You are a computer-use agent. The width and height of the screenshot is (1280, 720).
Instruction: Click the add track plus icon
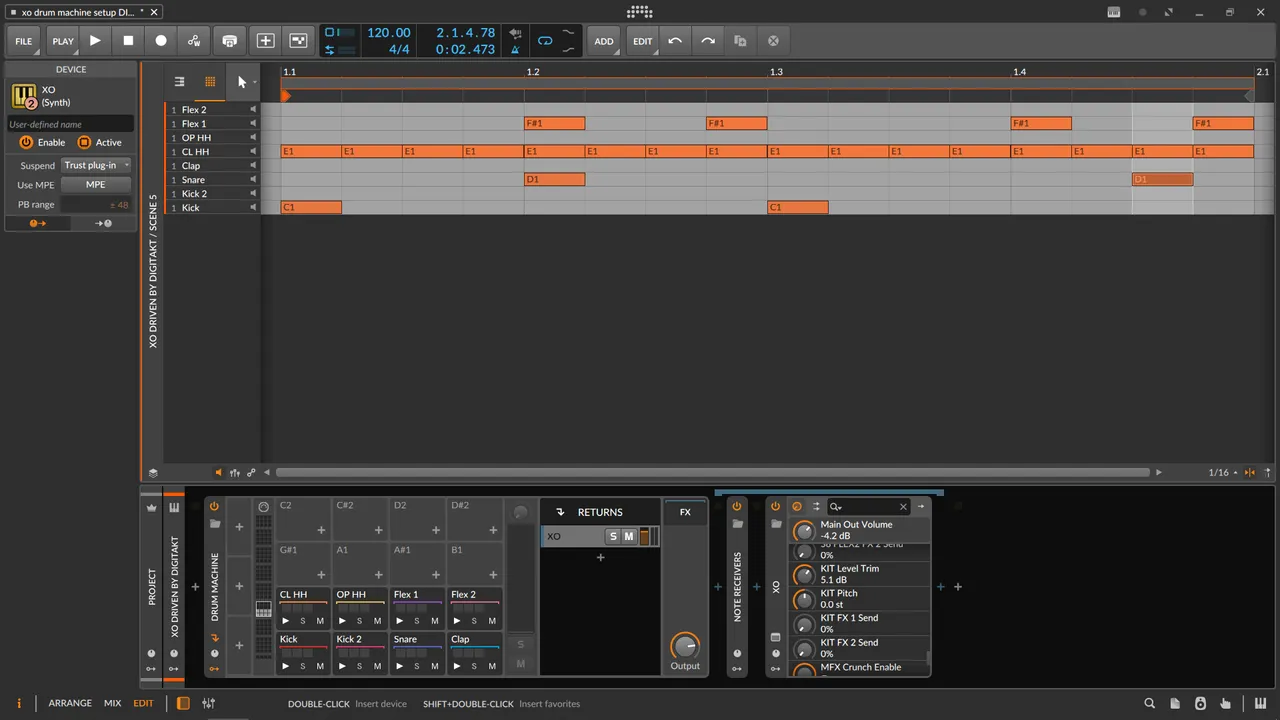click(265, 41)
